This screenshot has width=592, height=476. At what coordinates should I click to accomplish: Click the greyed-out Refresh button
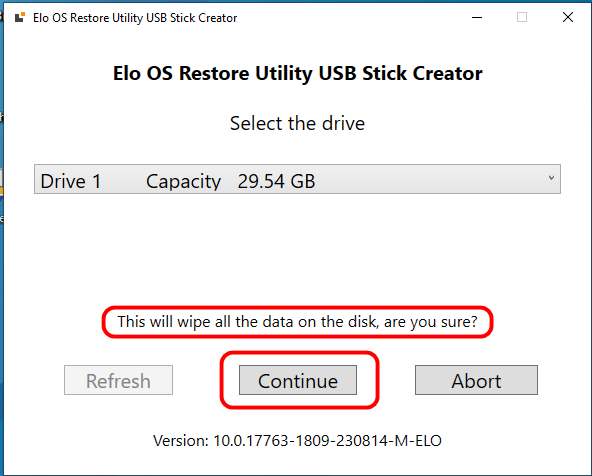118,380
